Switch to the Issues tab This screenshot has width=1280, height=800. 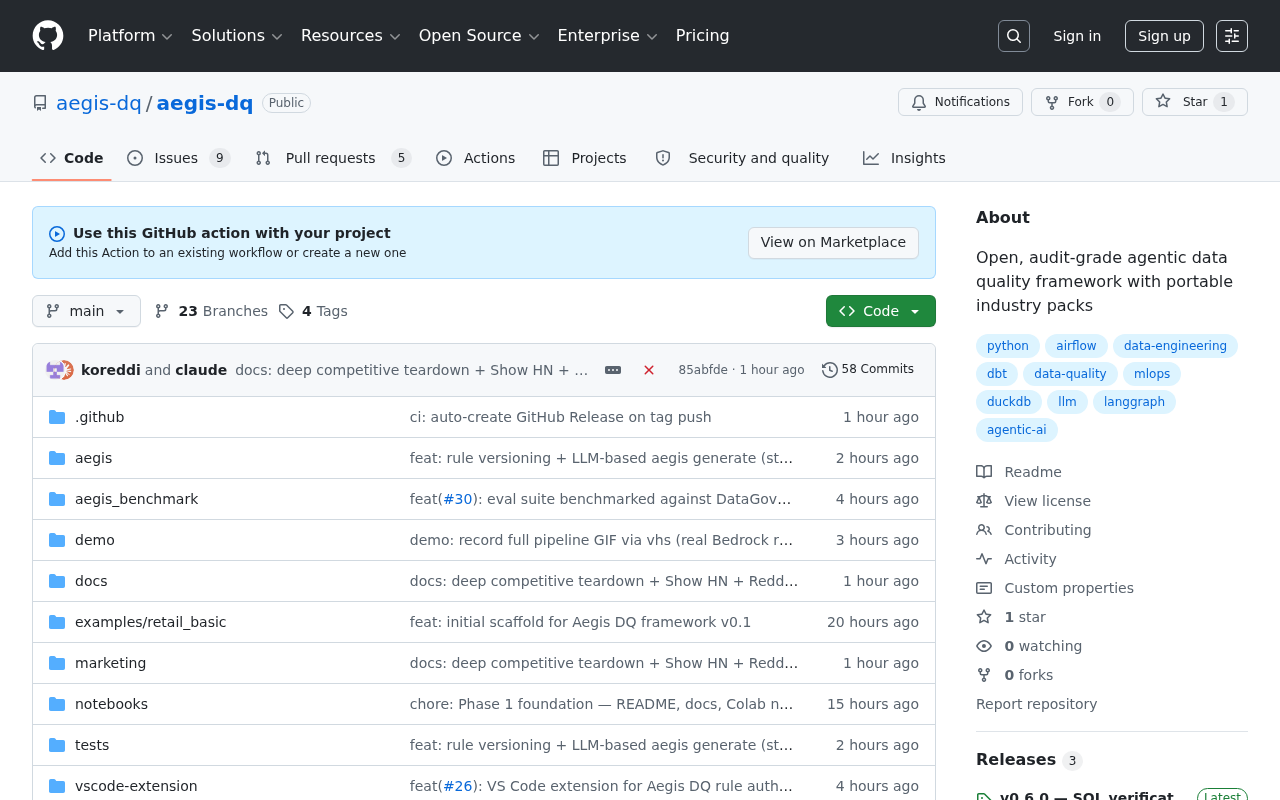click(x=179, y=158)
